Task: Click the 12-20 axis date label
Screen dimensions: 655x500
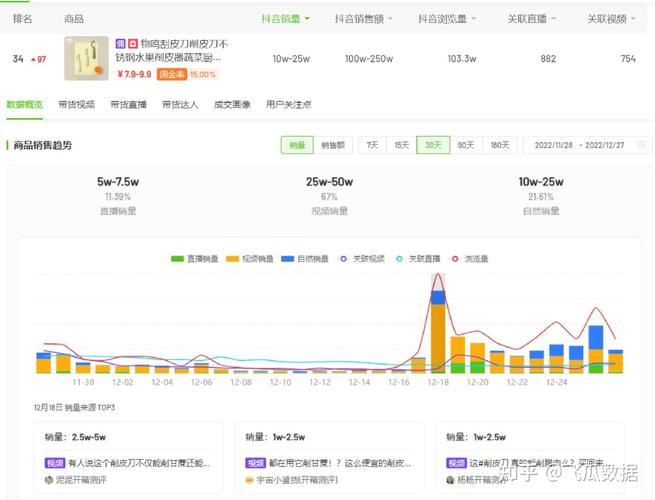Action: (x=477, y=382)
